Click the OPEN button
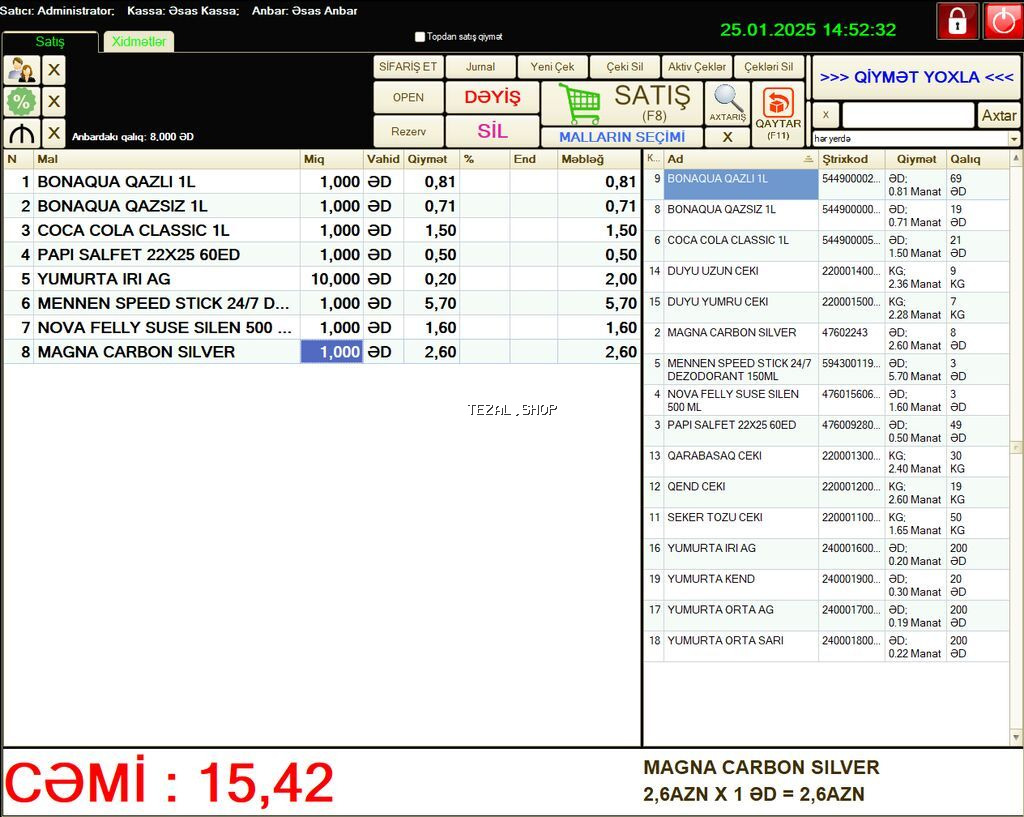 click(x=408, y=97)
